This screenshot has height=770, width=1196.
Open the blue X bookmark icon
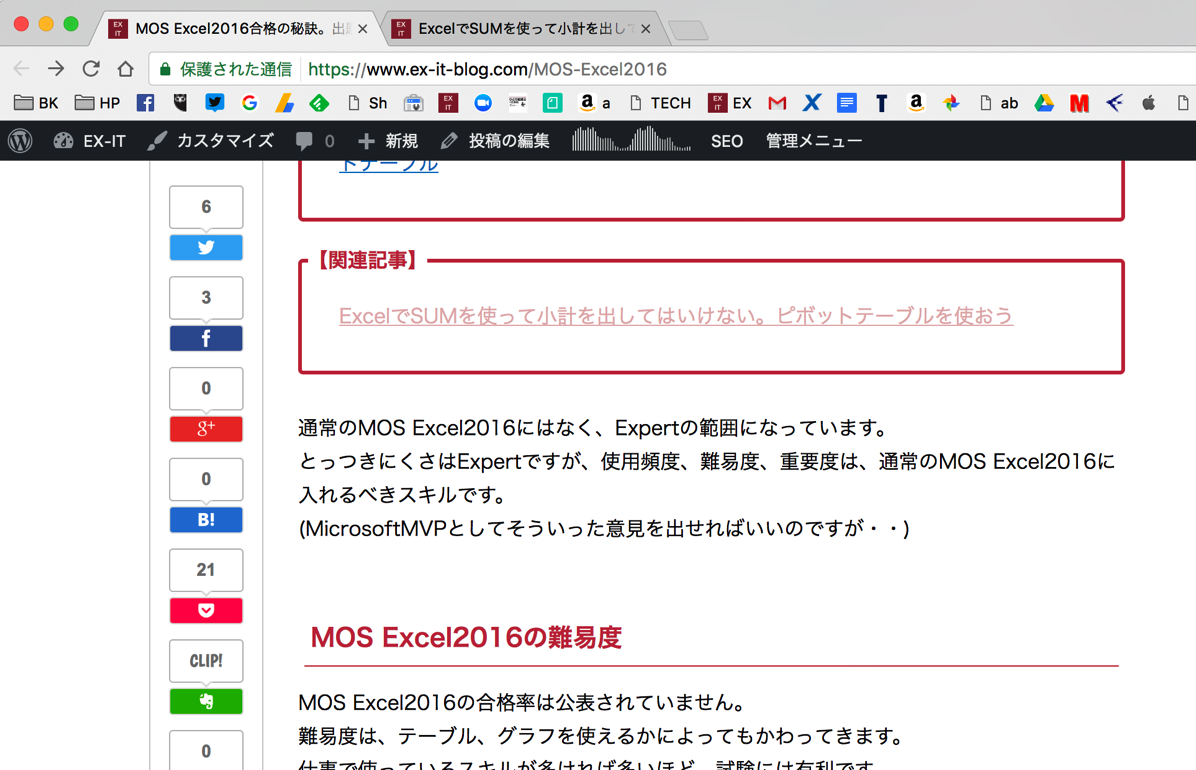pos(812,103)
